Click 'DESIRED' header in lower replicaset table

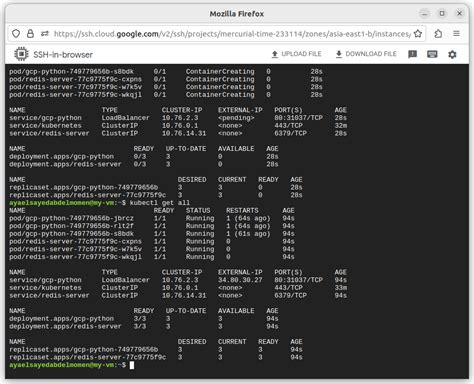point(192,342)
